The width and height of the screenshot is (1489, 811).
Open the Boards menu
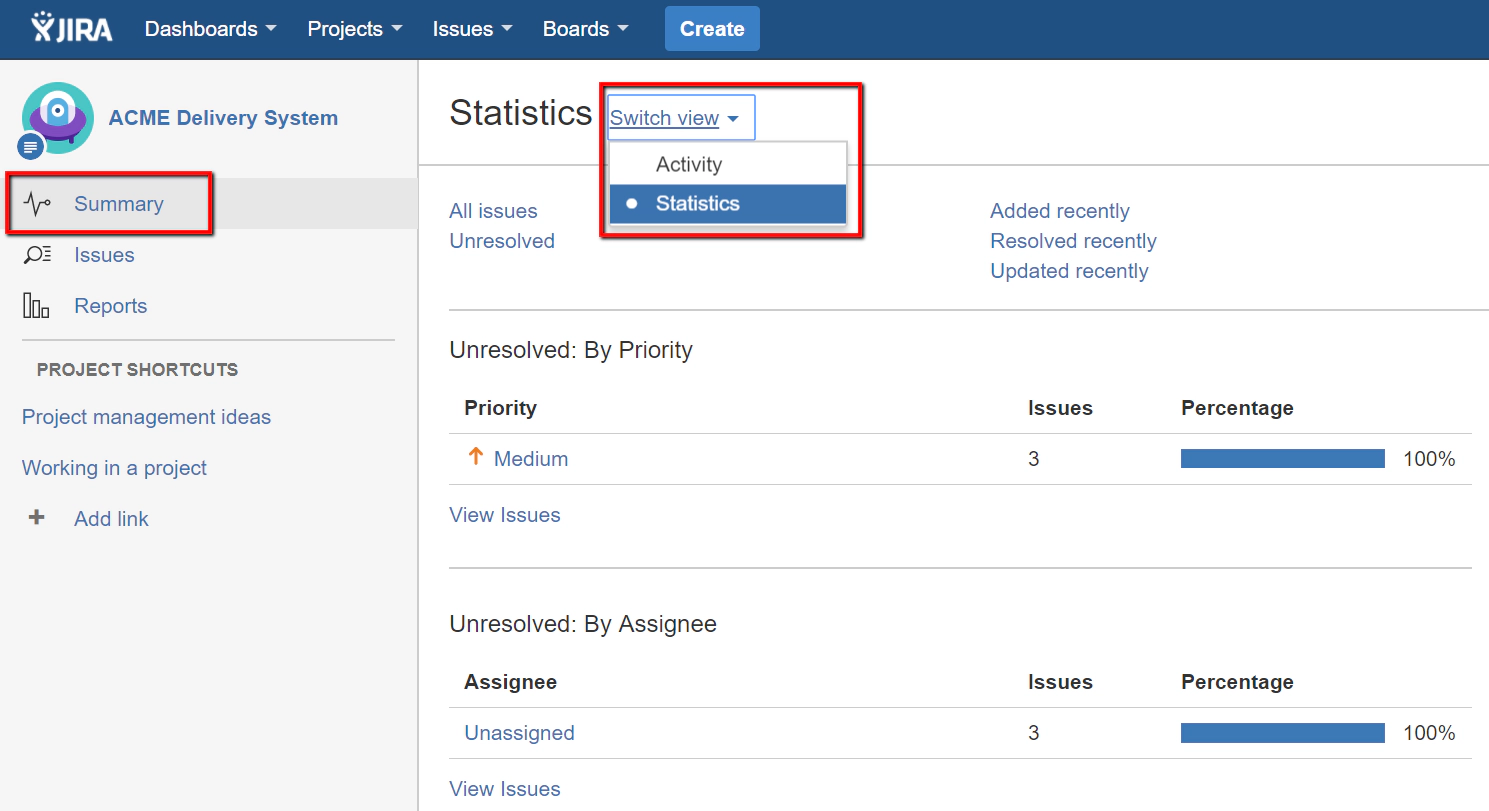click(x=585, y=29)
